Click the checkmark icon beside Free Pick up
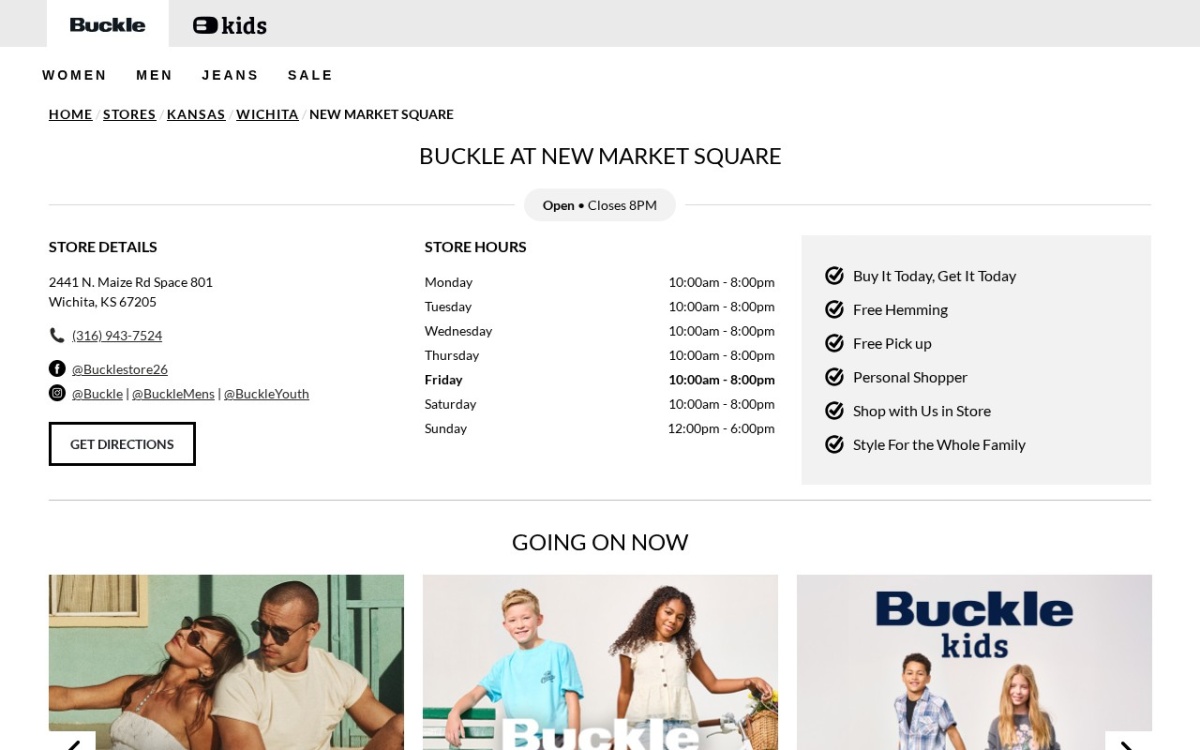The height and width of the screenshot is (750, 1200). pos(834,343)
